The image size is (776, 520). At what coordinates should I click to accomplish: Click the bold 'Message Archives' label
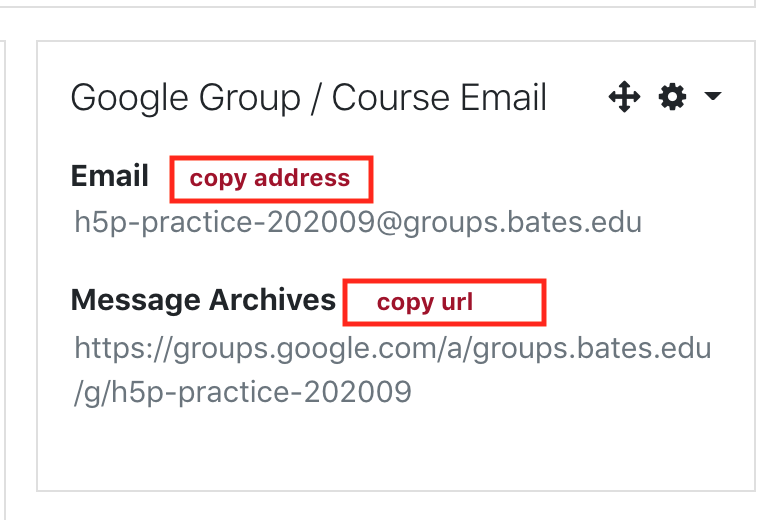(x=203, y=300)
